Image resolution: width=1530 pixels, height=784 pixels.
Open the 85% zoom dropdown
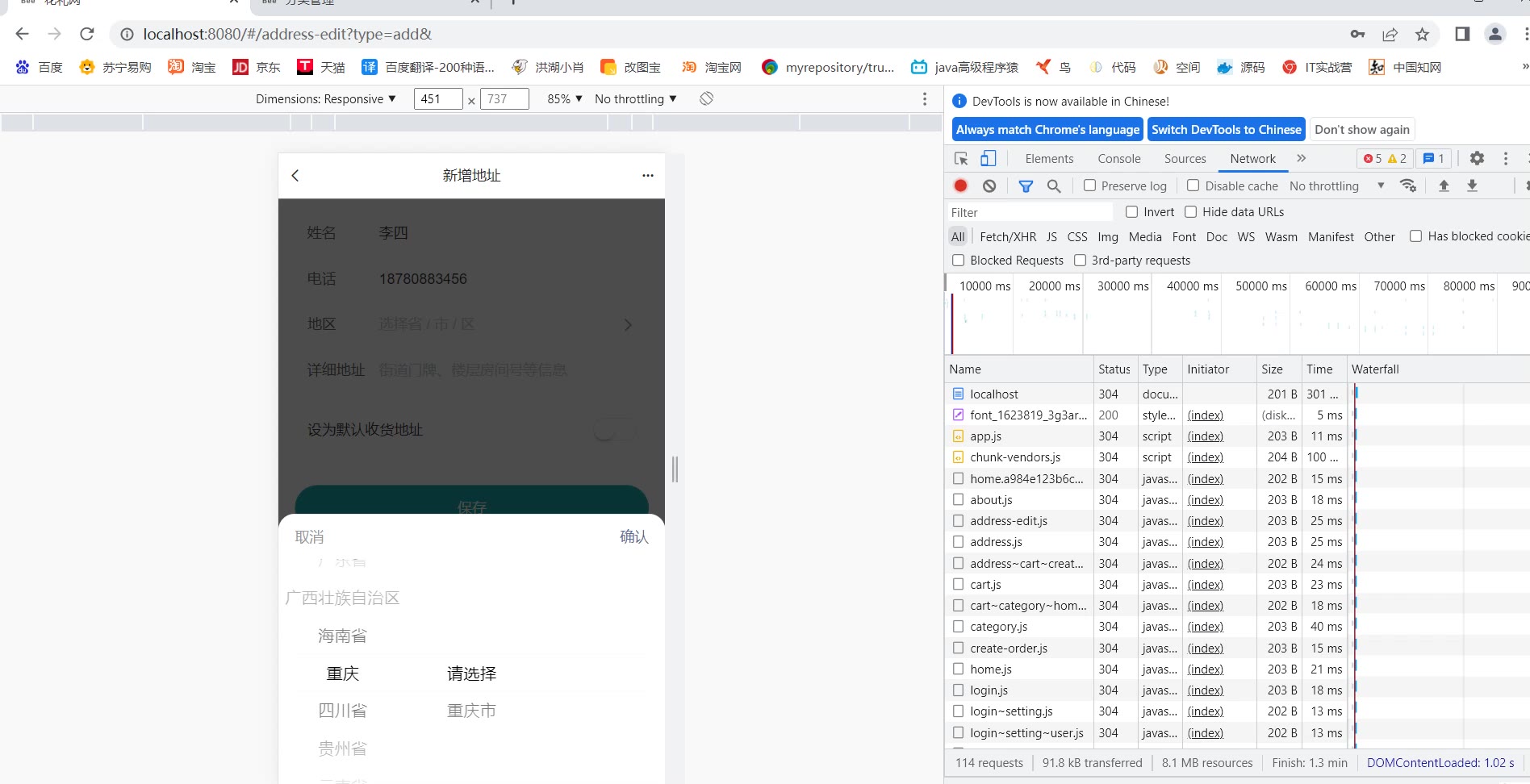(x=564, y=98)
